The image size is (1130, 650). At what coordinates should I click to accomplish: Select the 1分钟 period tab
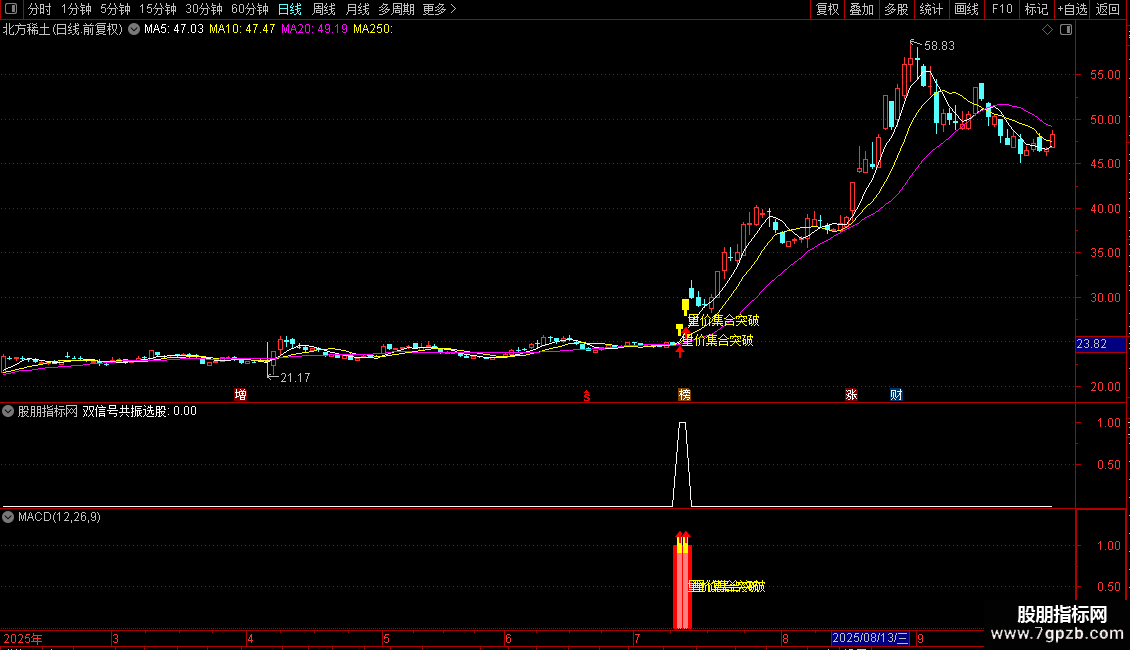tap(76, 9)
